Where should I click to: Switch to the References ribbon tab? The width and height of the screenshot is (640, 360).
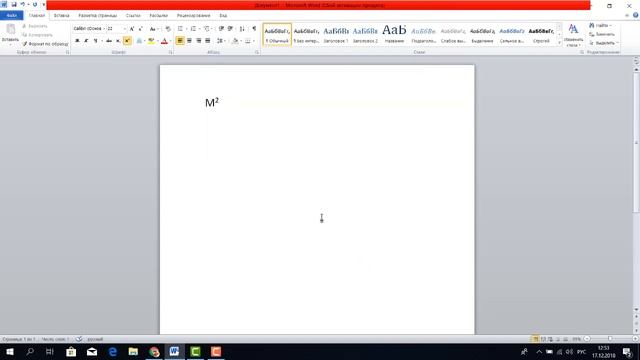click(133, 16)
